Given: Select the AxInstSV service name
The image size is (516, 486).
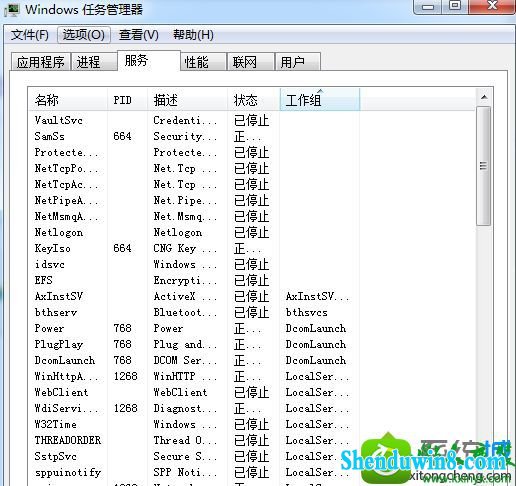Looking at the screenshot, I should (x=59, y=296).
